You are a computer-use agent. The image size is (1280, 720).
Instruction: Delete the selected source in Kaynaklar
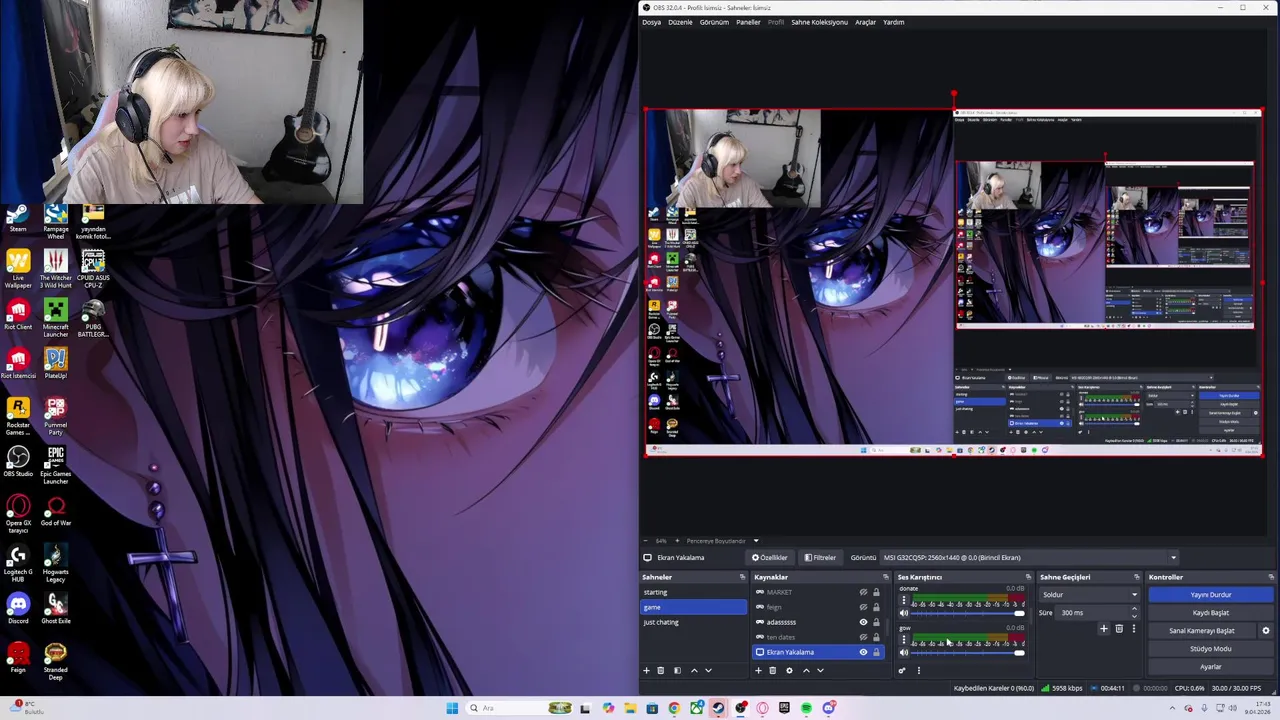772,670
